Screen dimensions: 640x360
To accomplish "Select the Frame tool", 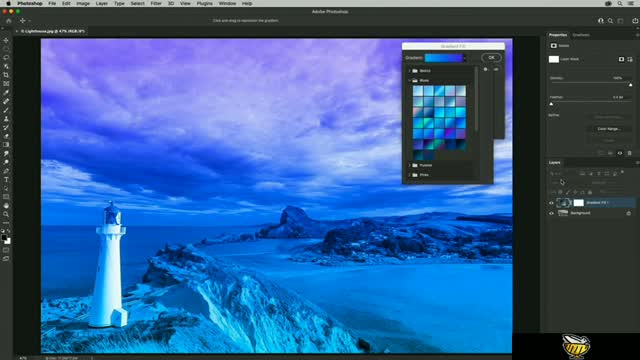I will [x=6, y=84].
